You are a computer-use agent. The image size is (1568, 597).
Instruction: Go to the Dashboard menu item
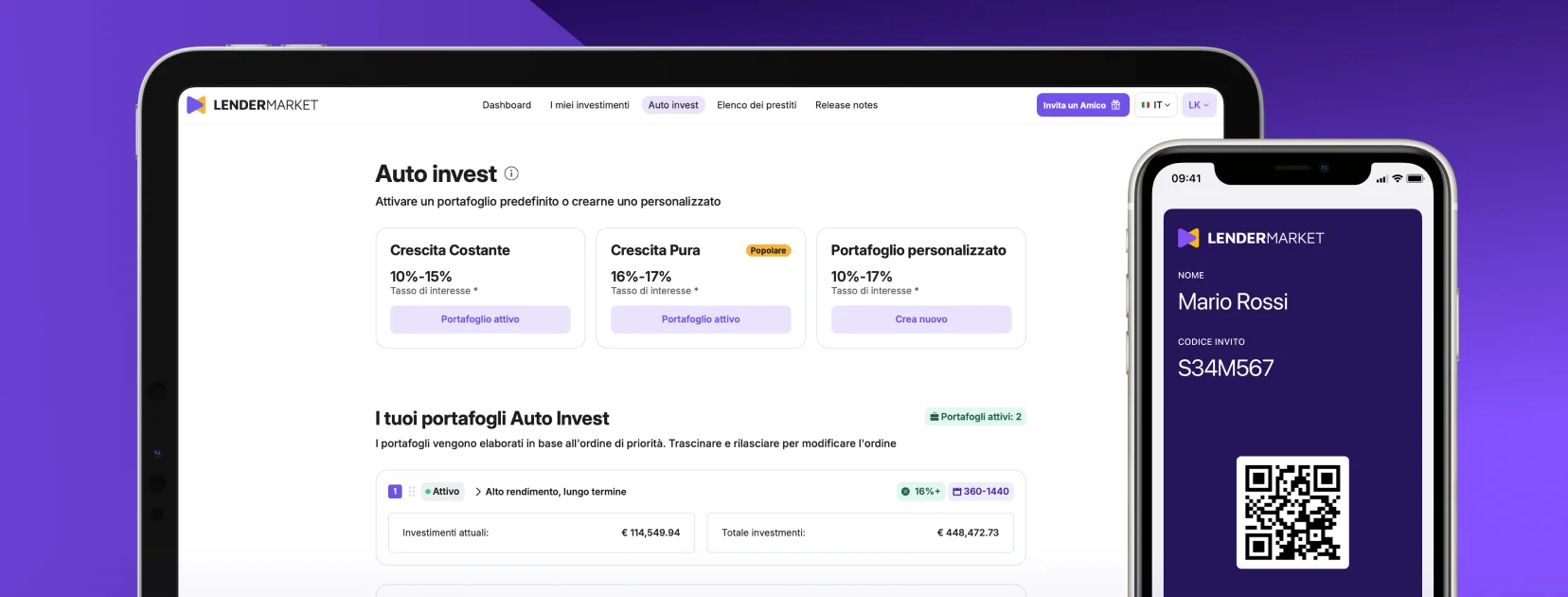click(507, 105)
